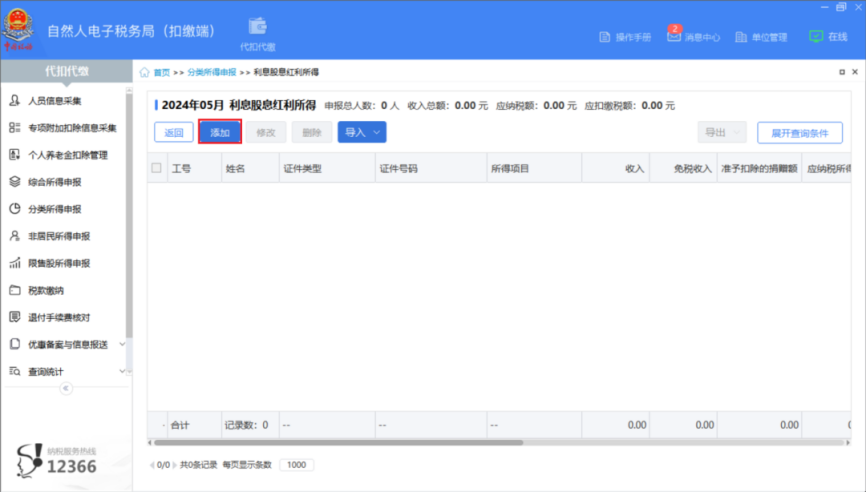Open the 代扣代缴 wallet icon in header
The height and width of the screenshot is (492, 866).
click(257, 27)
